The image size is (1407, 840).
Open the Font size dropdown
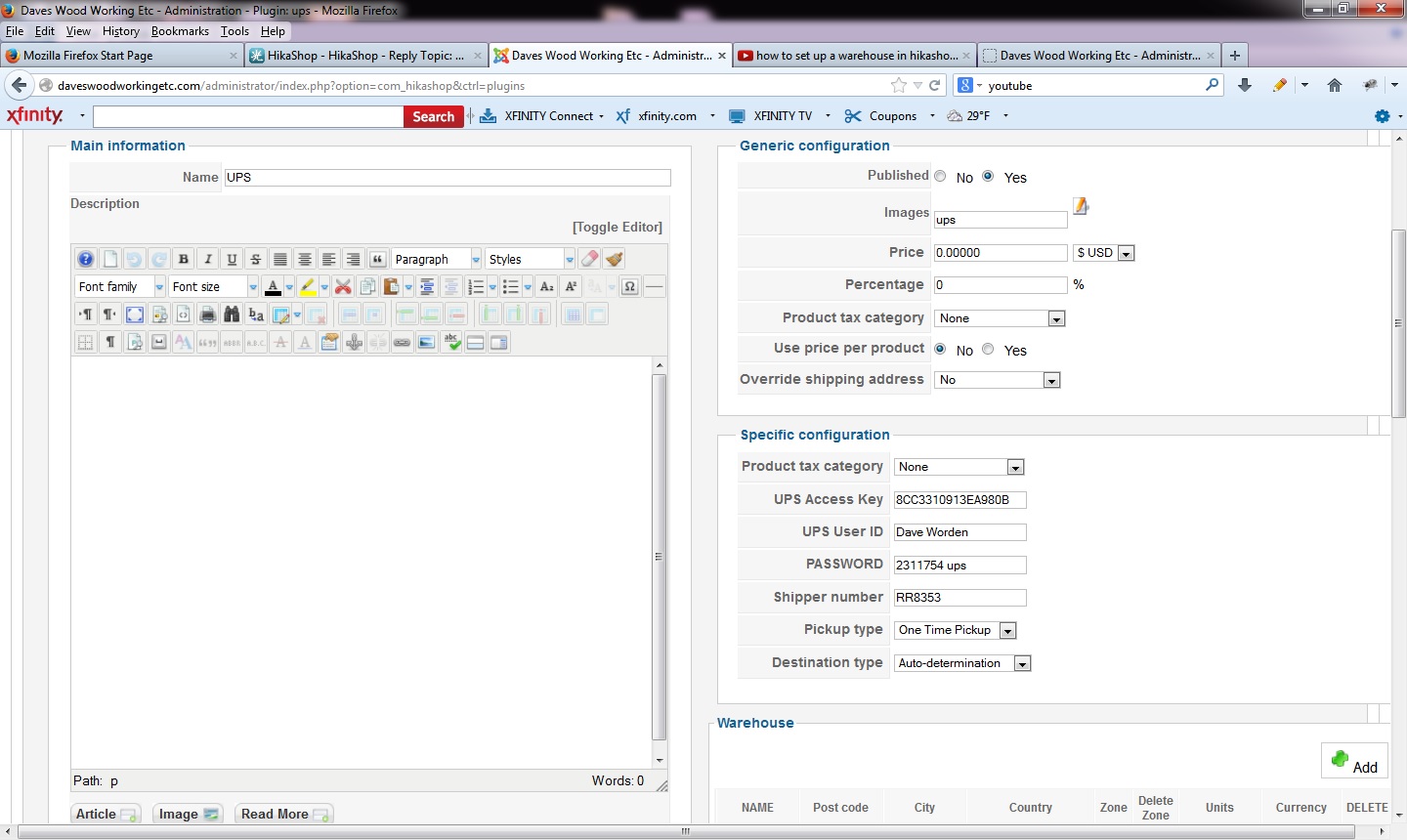coord(214,286)
